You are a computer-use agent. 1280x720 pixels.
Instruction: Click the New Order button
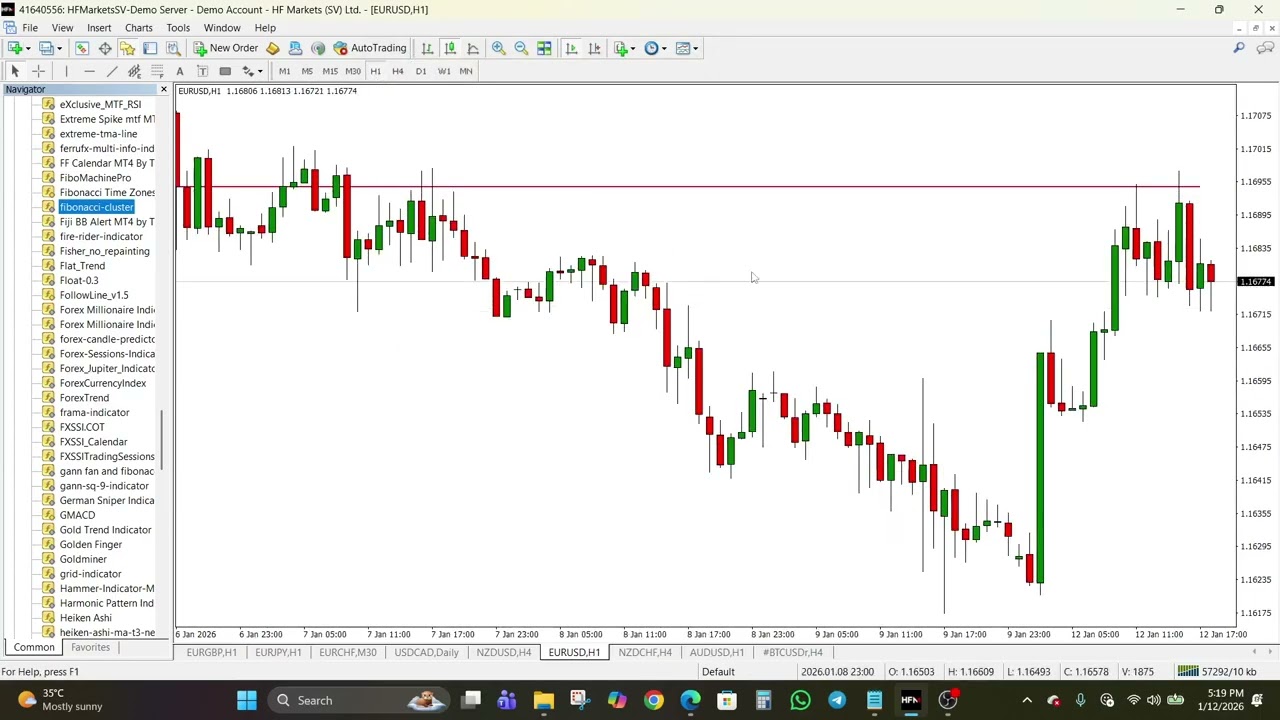226,48
